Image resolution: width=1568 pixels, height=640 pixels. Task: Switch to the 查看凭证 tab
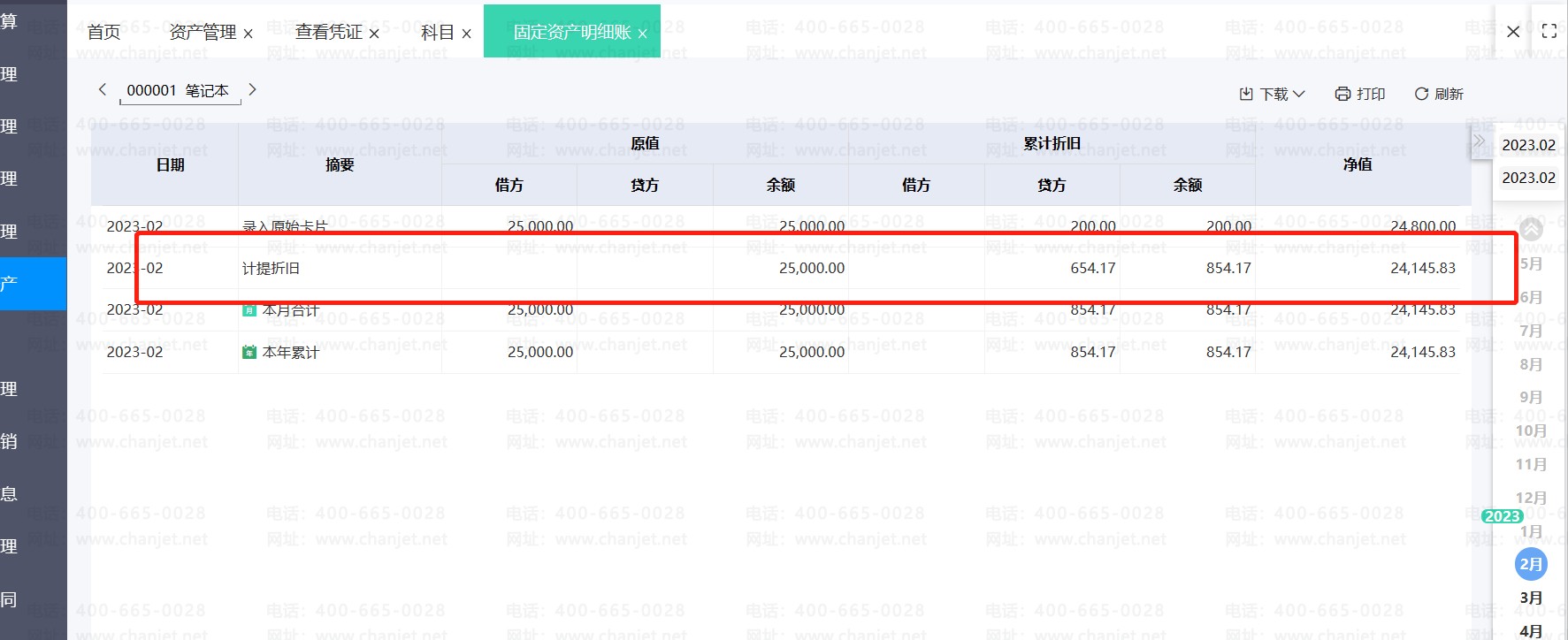click(328, 32)
